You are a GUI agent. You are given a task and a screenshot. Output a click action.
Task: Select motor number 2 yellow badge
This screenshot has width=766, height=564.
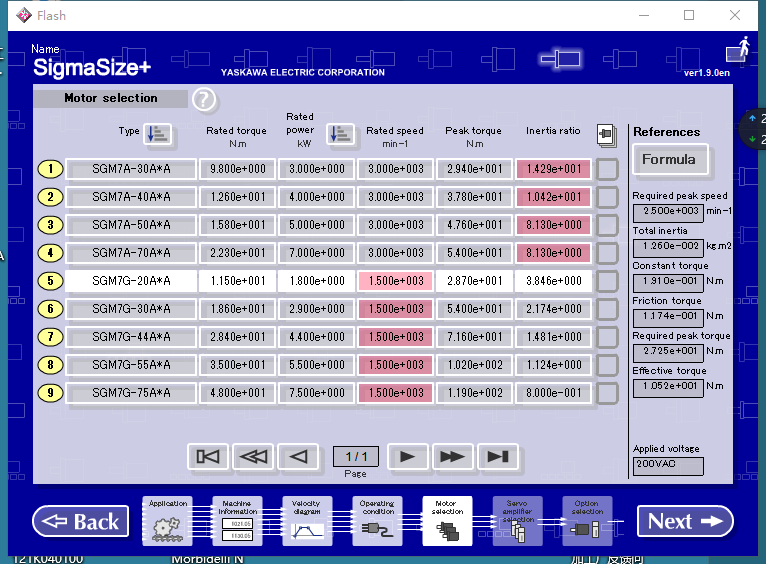pyautogui.click(x=50, y=197)
